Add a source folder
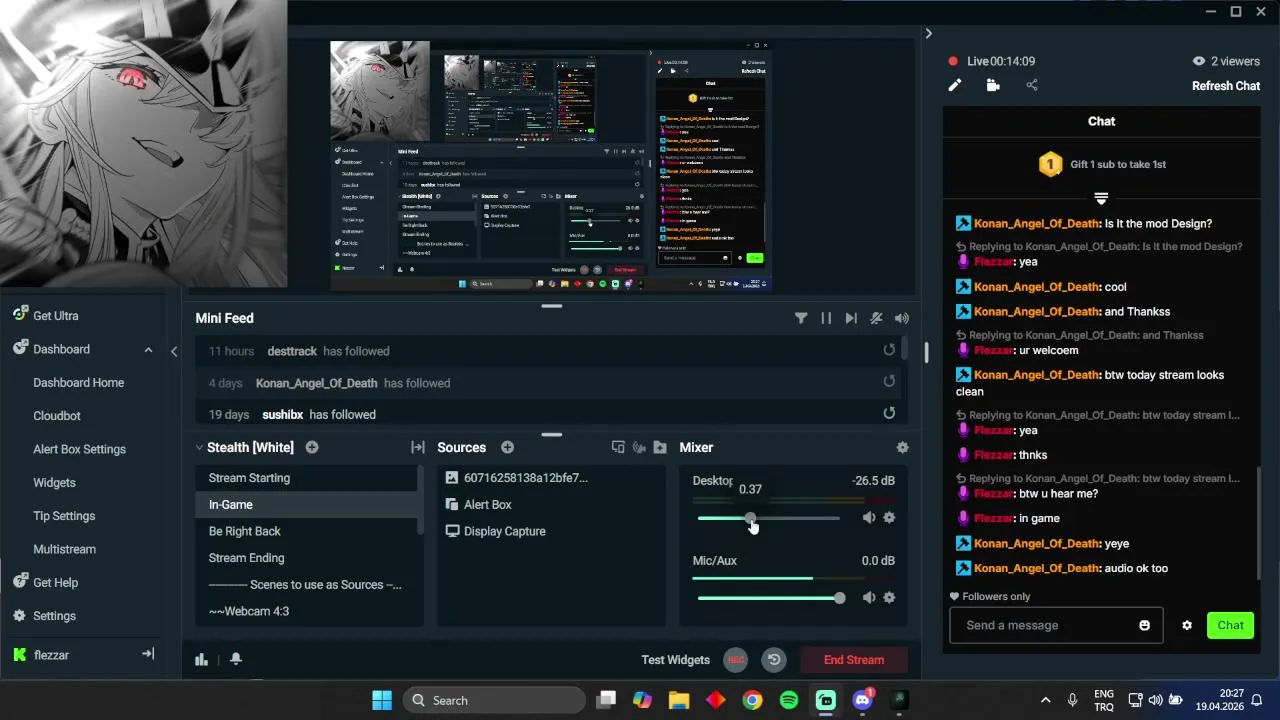Viewport: 1280px width, 720px height. tap(660, 447)
